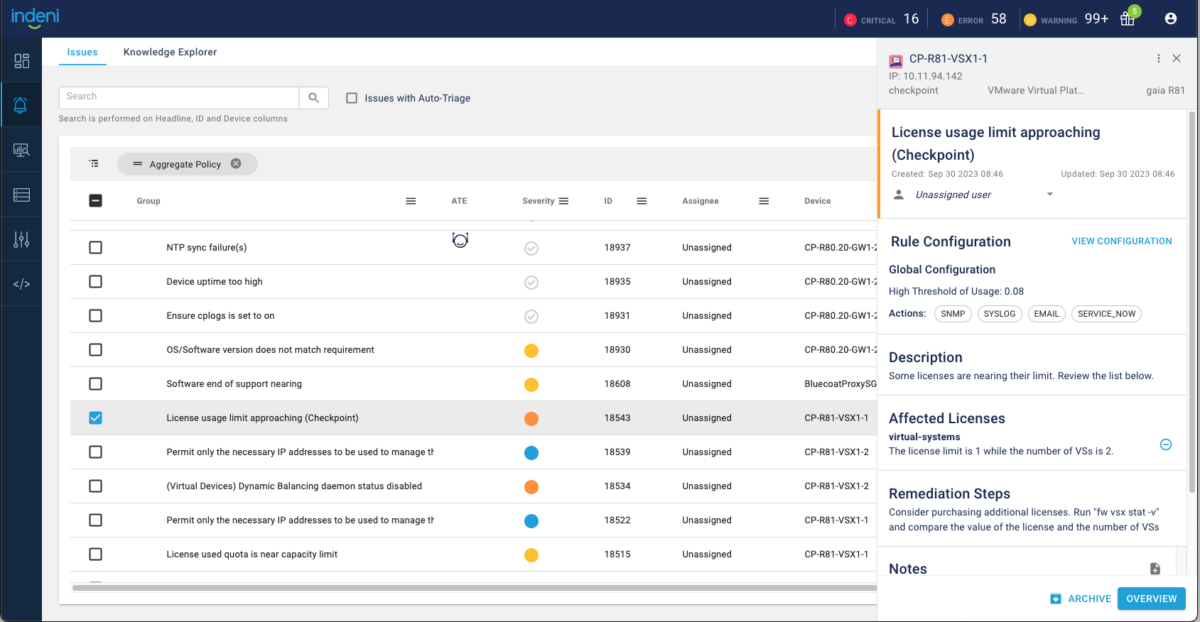Screen dimensions: 1200x622
Task: Open the Dashboard view in the sidebar
Action: pos(21,60)
